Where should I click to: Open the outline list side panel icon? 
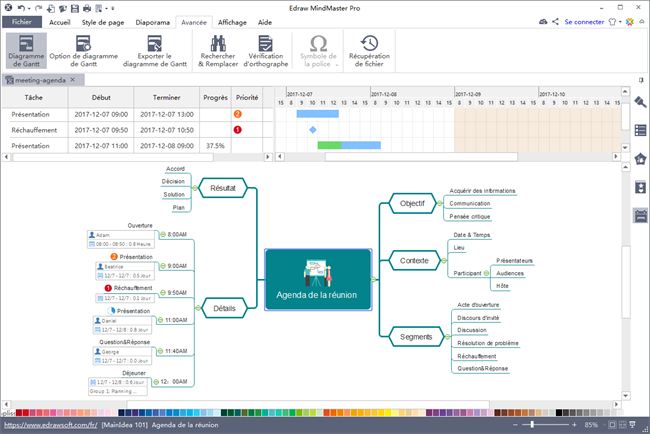pyautogui.click(x=640, y=130)
